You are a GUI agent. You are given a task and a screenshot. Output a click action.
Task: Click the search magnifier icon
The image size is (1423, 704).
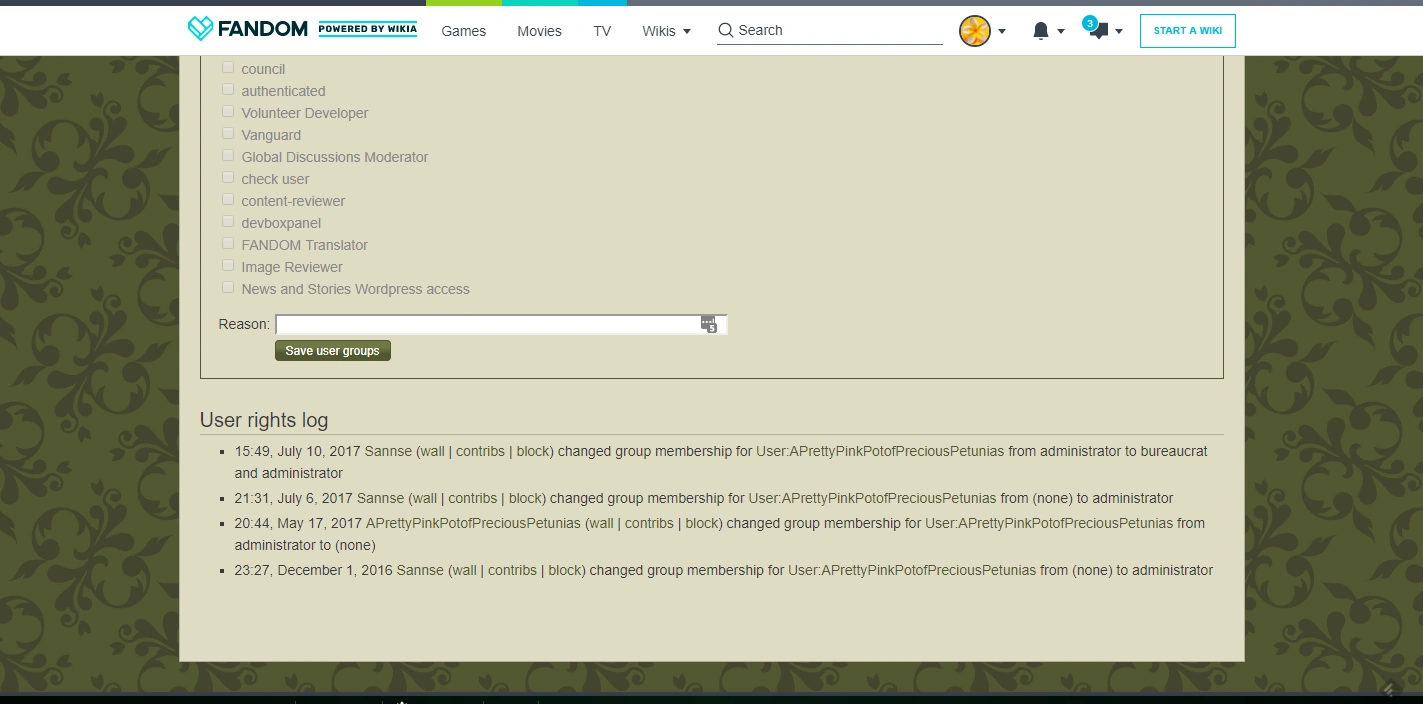(726, 30)
